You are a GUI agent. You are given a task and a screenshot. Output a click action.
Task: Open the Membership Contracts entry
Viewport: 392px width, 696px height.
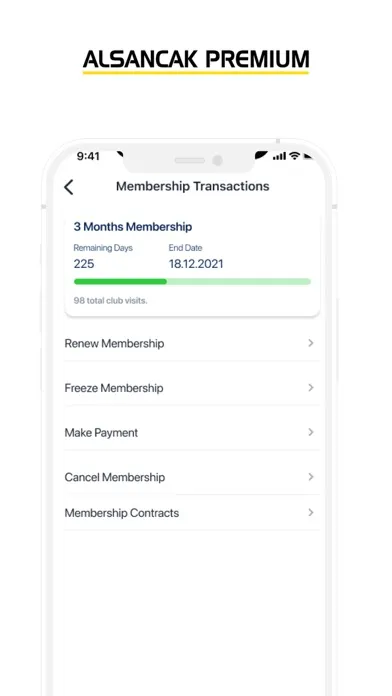click(192, 513)
